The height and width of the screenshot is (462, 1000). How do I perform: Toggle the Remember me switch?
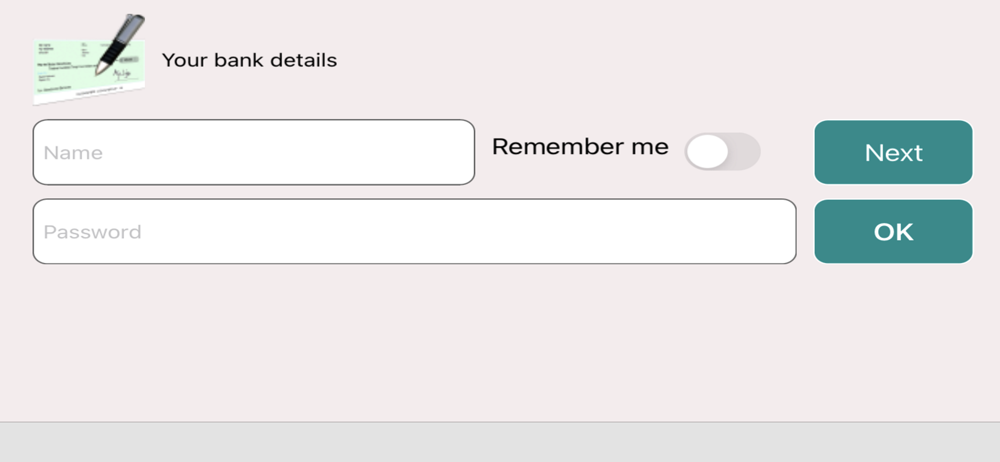[722, 152]
